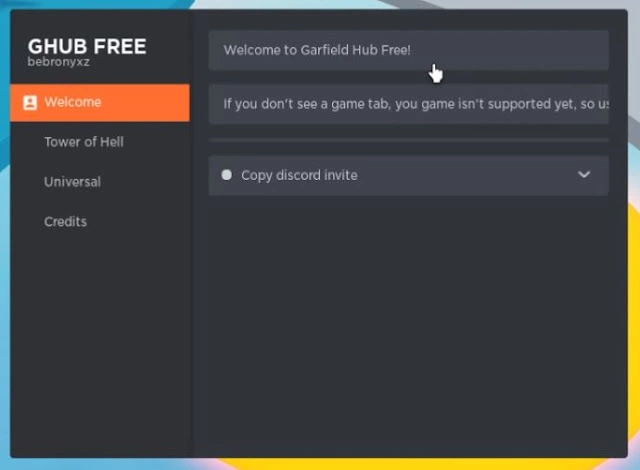Click the Welcome tab person icon

point(30,103)
